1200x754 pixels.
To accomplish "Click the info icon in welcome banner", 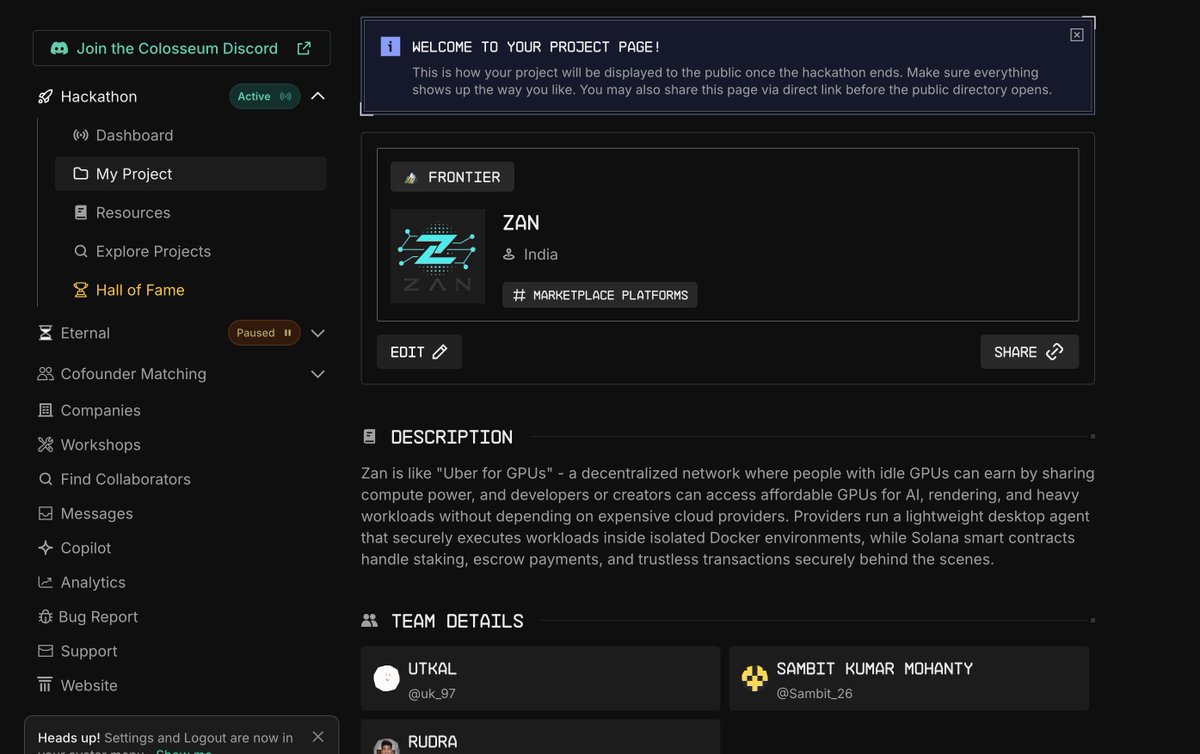I will tap(390, 47).
